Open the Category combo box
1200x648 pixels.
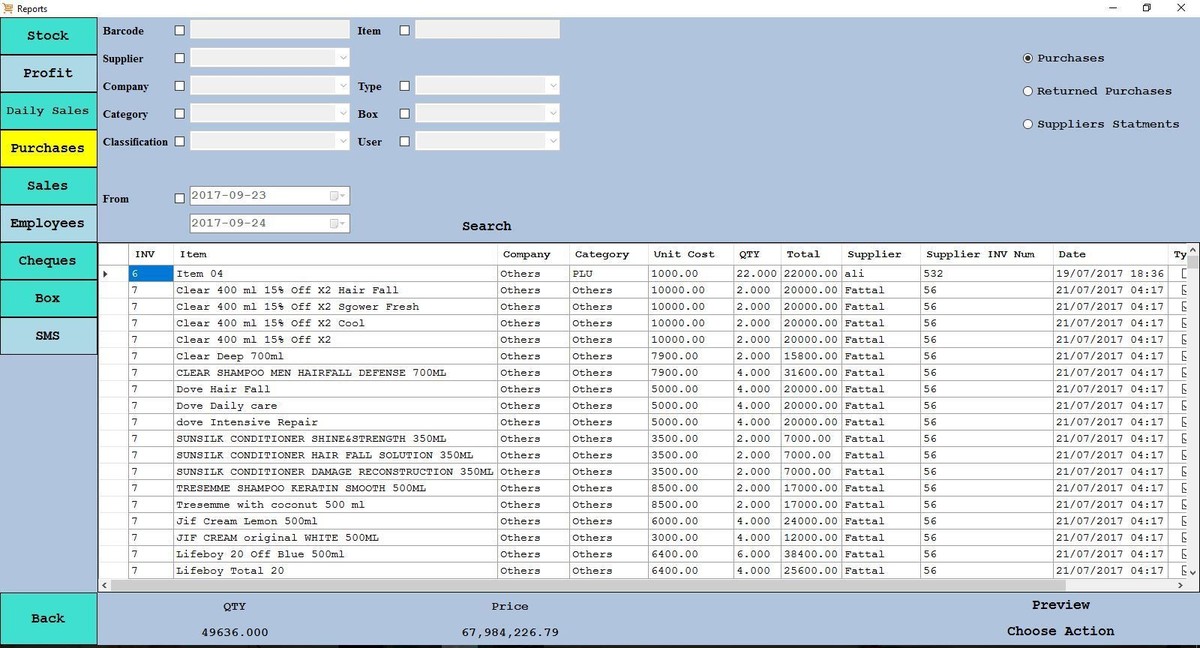point(343,114)
